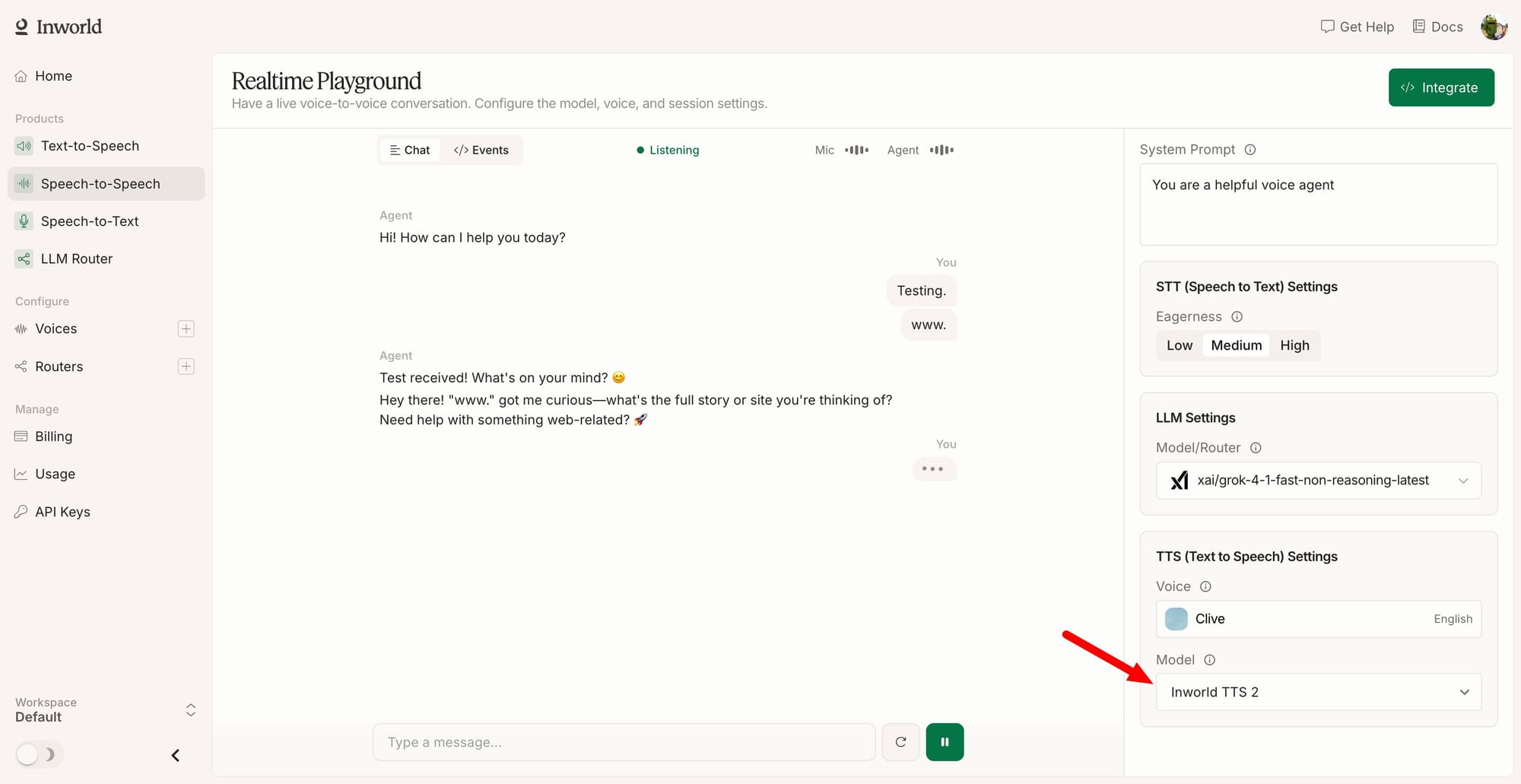The image size is (1521, 784).
Task: Go to Usage page
Action: tap(106, 474)
